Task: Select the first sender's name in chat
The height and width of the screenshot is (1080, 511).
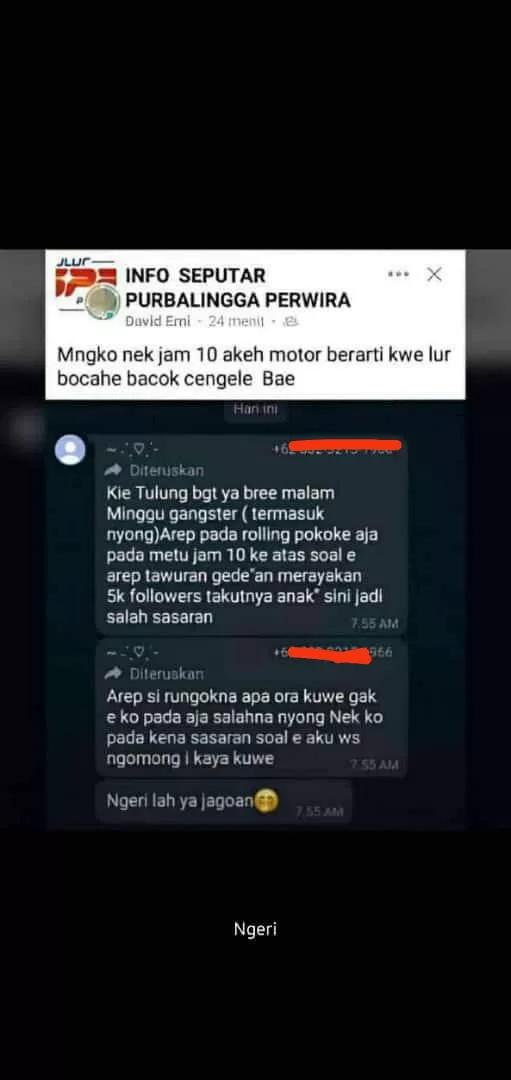Action: [132, 449]
